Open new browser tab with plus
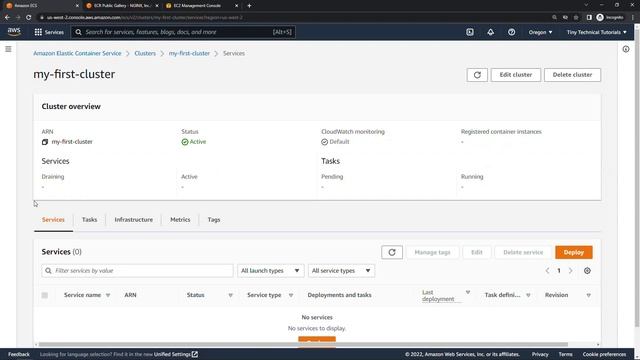 pos(249,6)
